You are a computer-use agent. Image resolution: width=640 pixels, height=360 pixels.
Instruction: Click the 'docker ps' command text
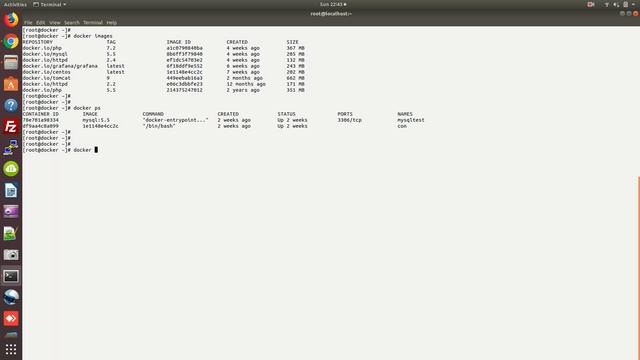87,108
